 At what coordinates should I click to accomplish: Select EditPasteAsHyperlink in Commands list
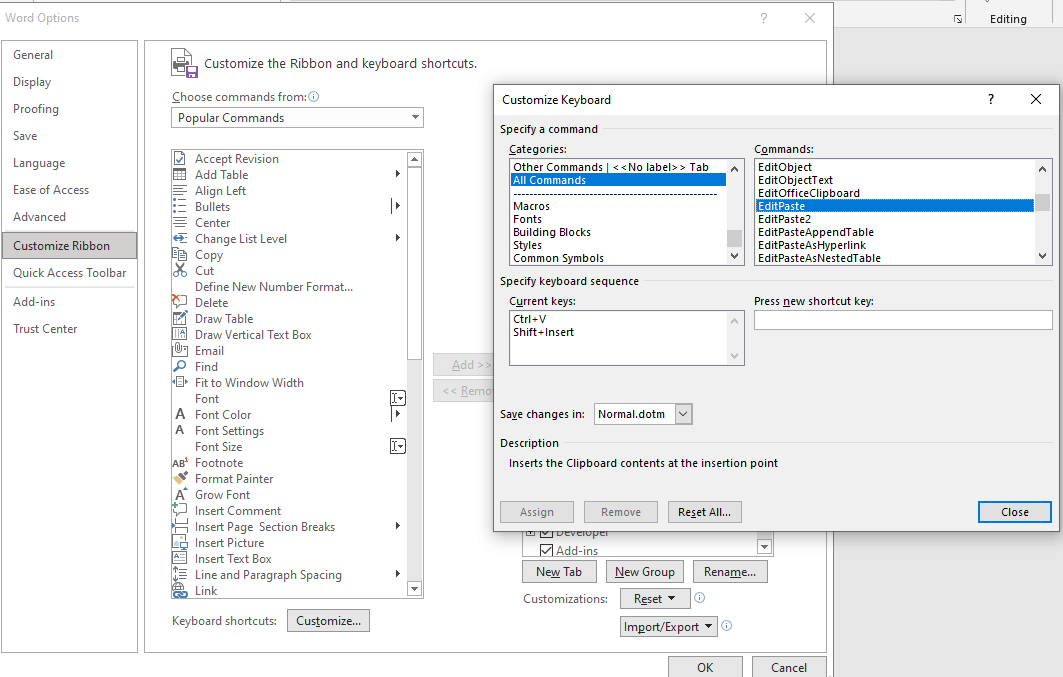point(811,245)
